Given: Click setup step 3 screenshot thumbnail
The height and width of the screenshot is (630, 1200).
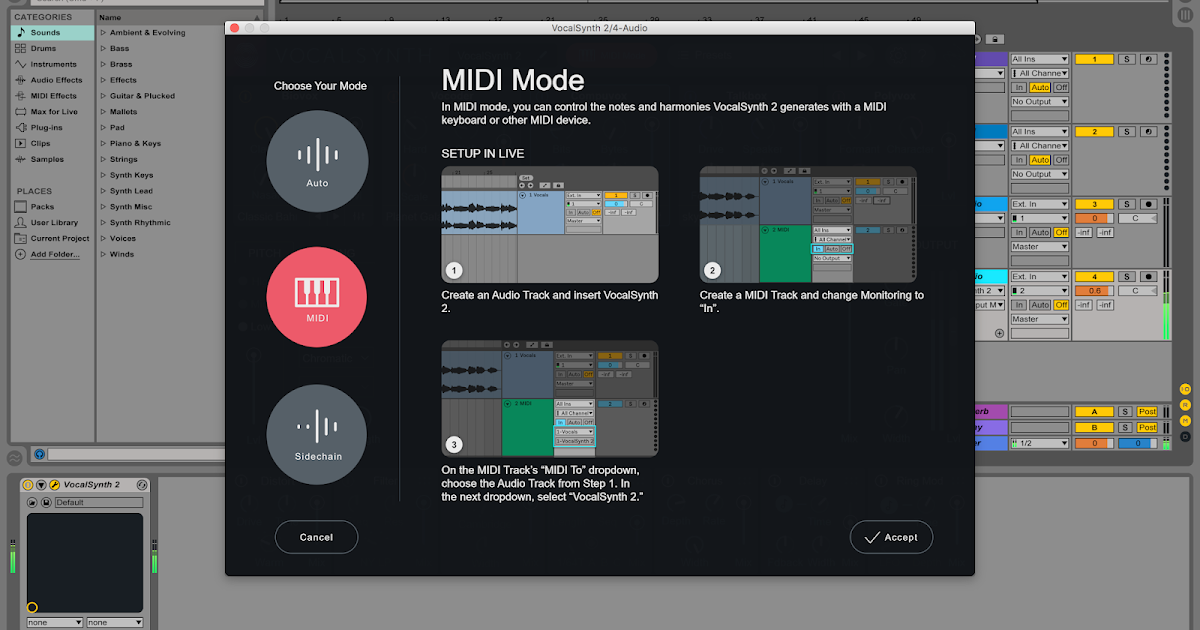Looking at the screenshot, I should point(550,399).
